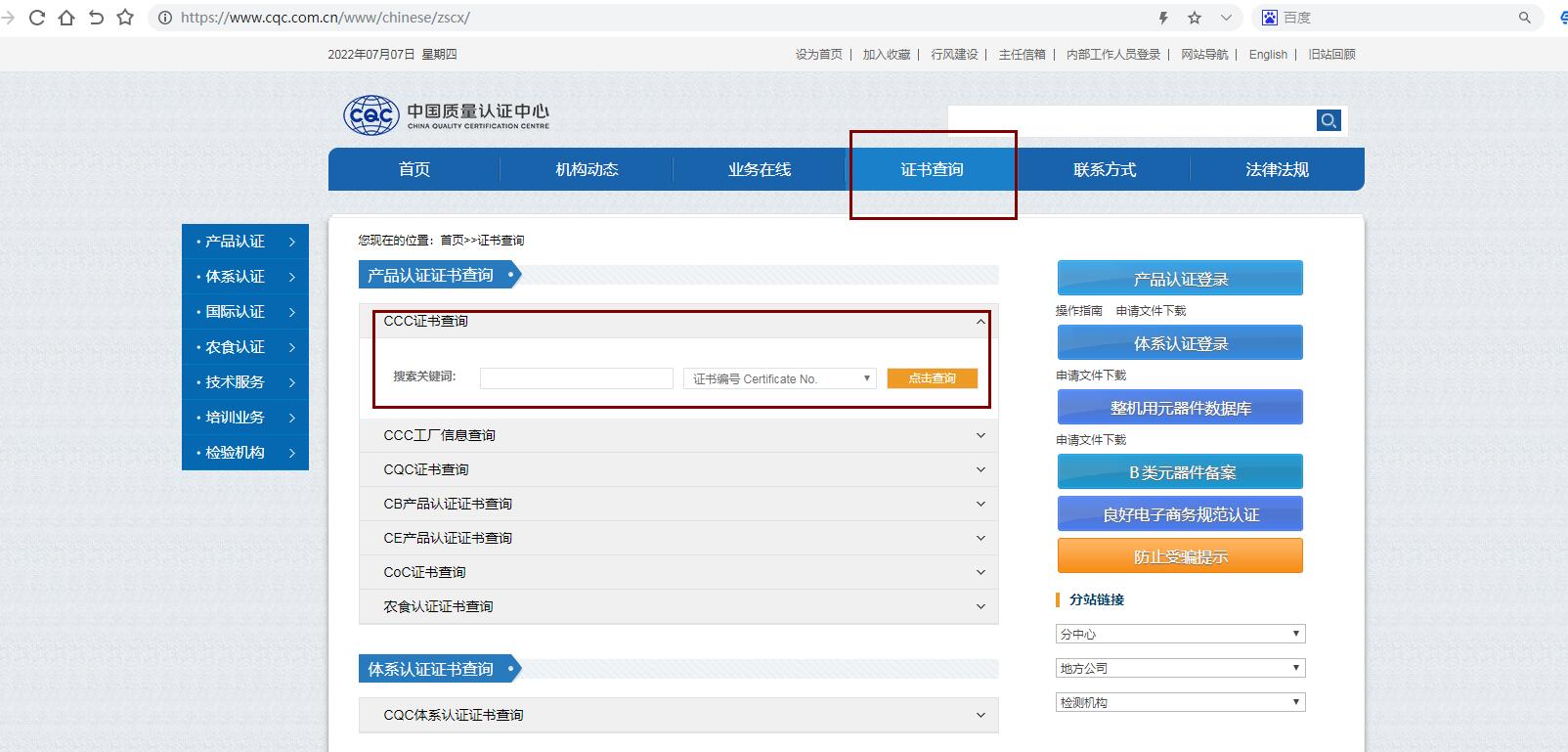The height and width of the screenshot is (752, 1568).
Task: Click the browser reload icon
Action: tap(37, 18)
